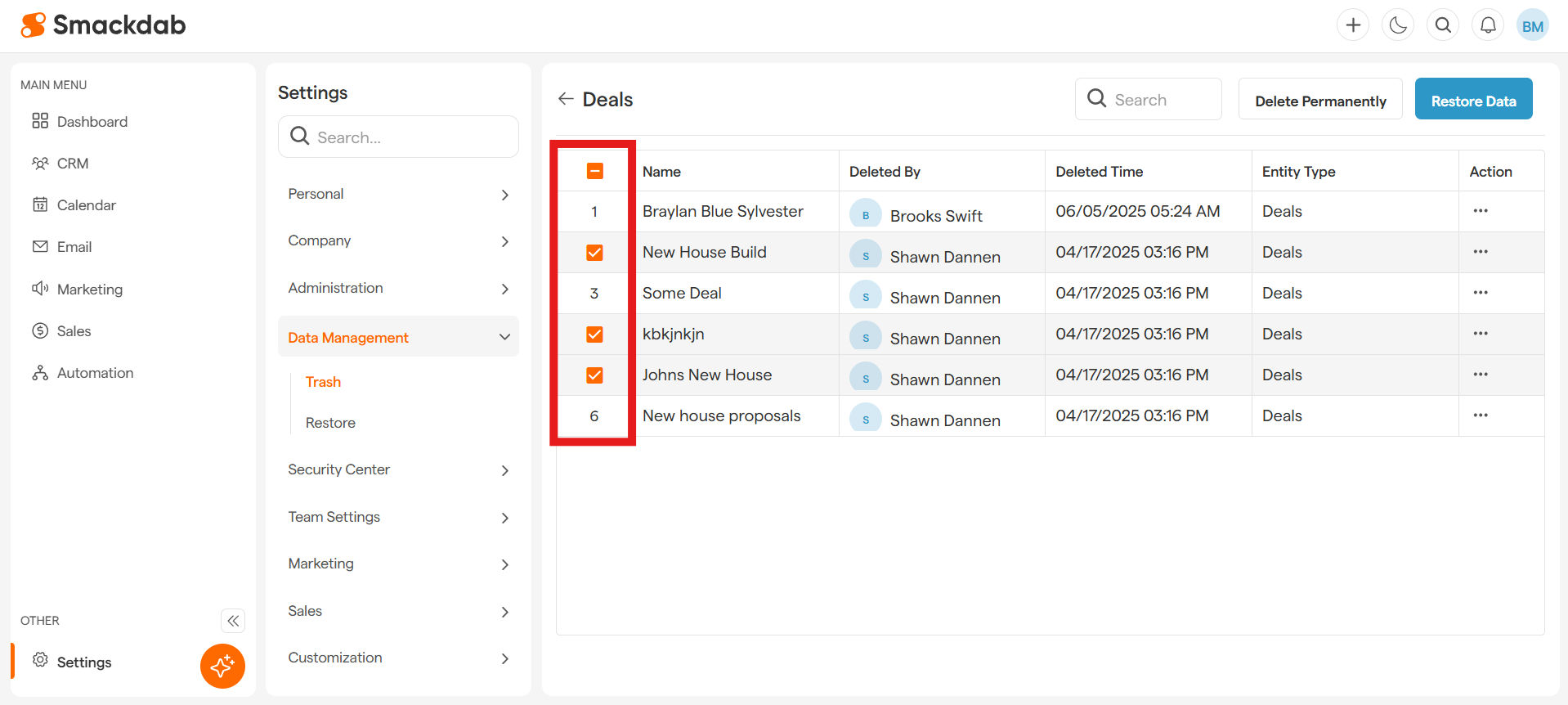Viewport: 1568px width, 705px height.
Task: Collapse the sidebar with double-chevron icon
Action: (x=233, y=621)
